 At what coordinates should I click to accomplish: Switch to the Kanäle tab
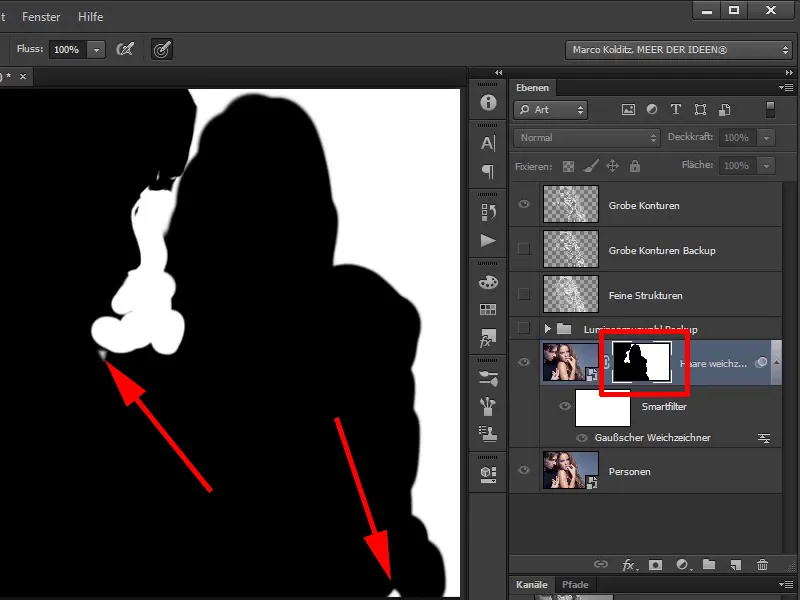pos(532,585)
